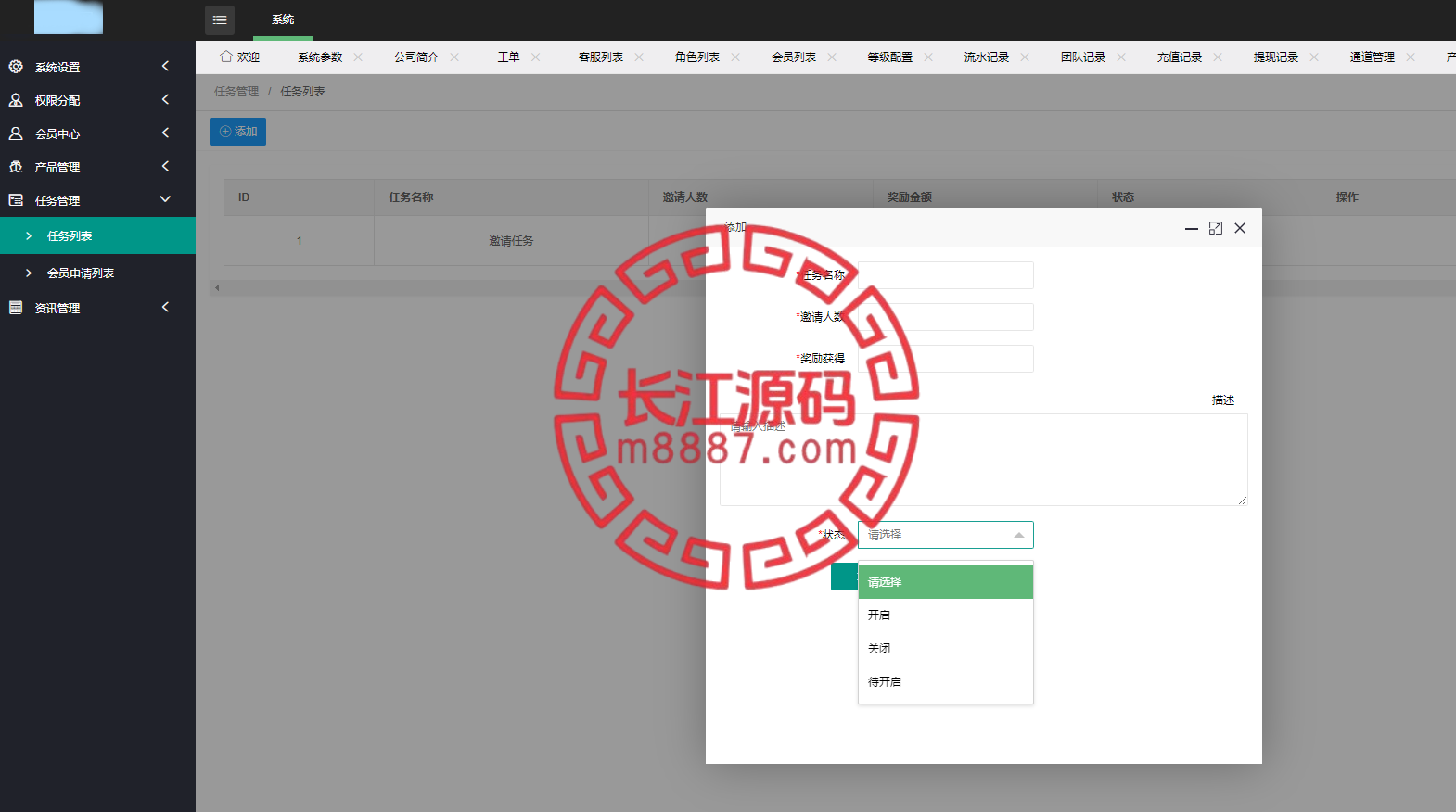
Task: Click the 状态 column header
Action: coord(1209,197)
